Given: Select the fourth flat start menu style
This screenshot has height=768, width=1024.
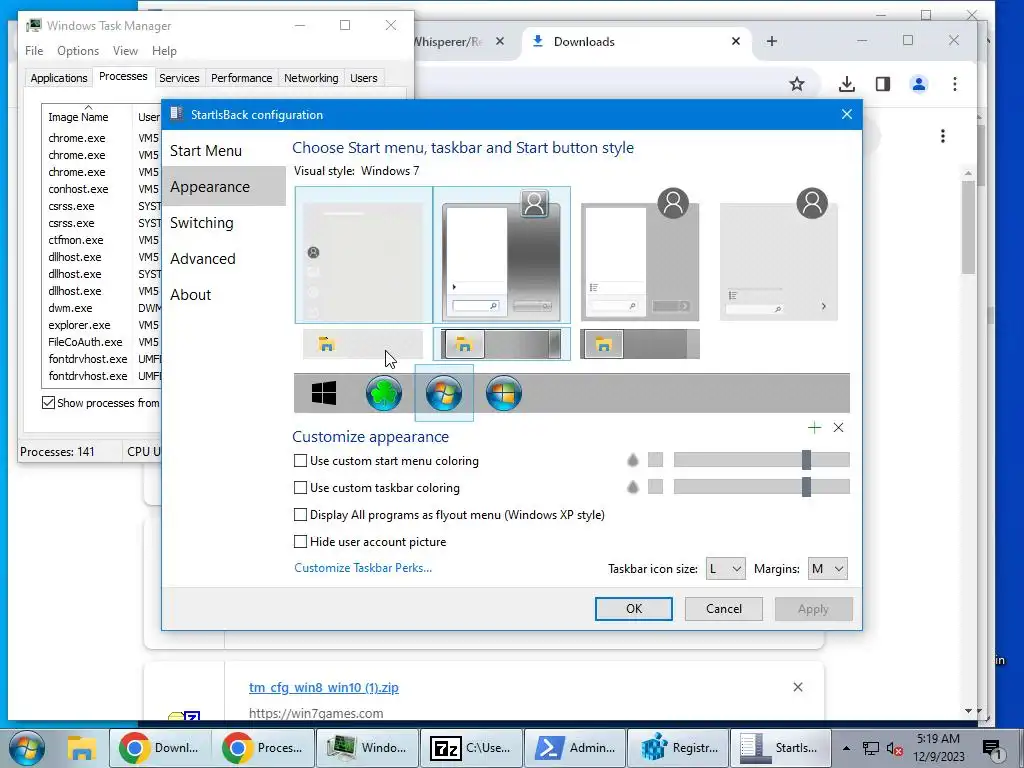Looking at the screenshot, I should (778, 255).
